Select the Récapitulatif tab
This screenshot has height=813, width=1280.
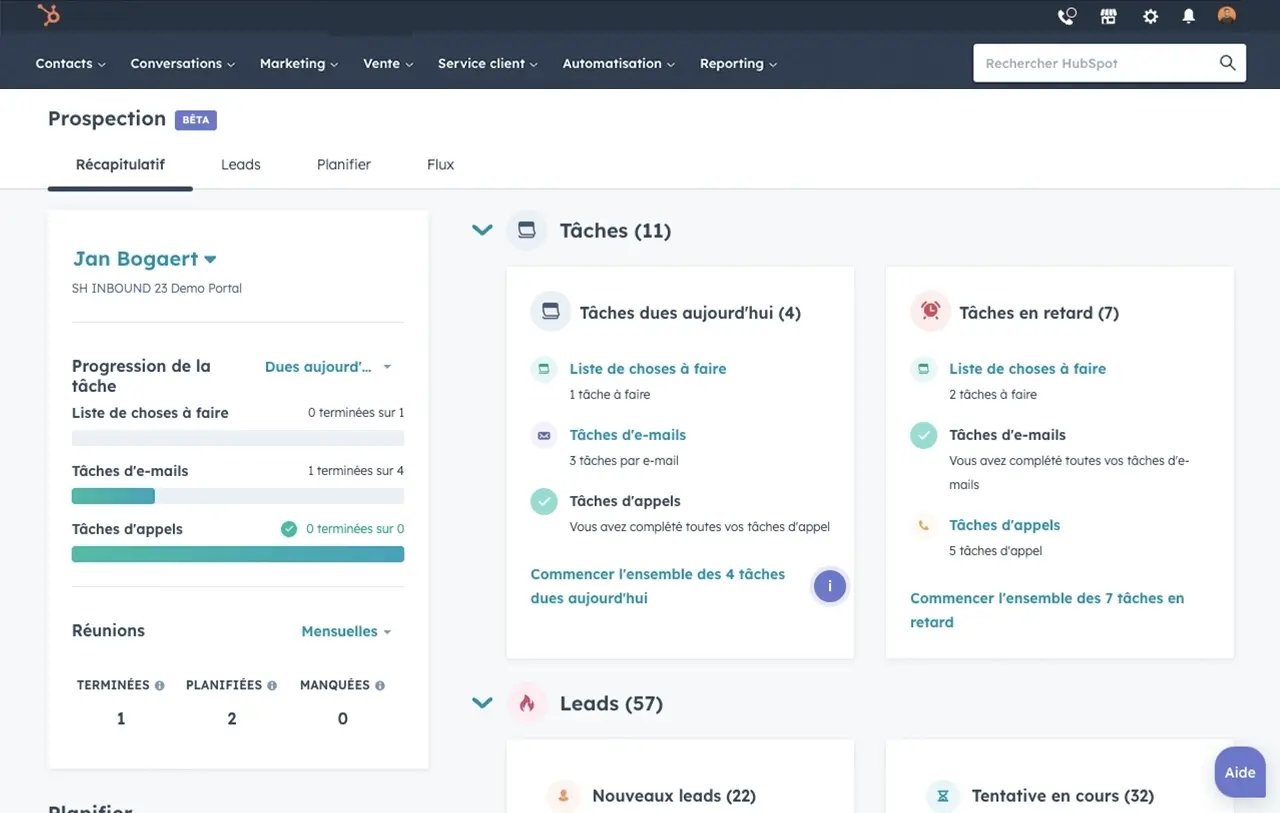(120, 164)
